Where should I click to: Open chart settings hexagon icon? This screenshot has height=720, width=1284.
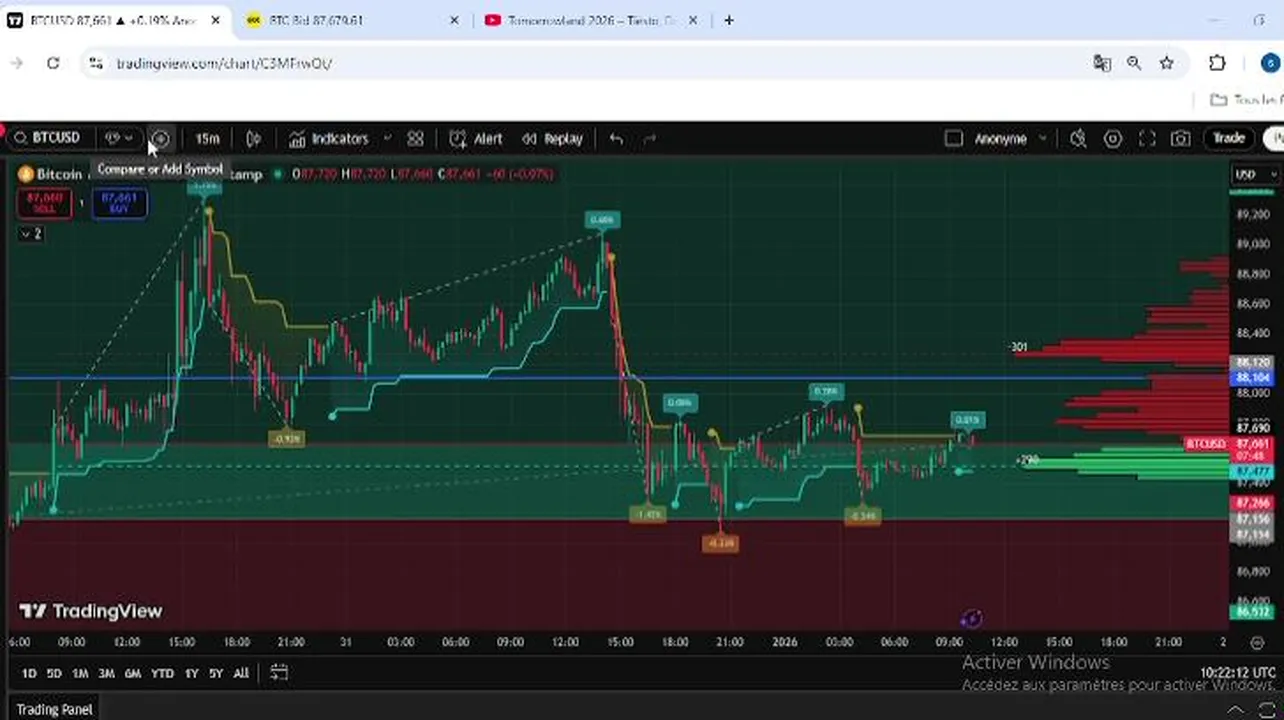click(1113, 139)
